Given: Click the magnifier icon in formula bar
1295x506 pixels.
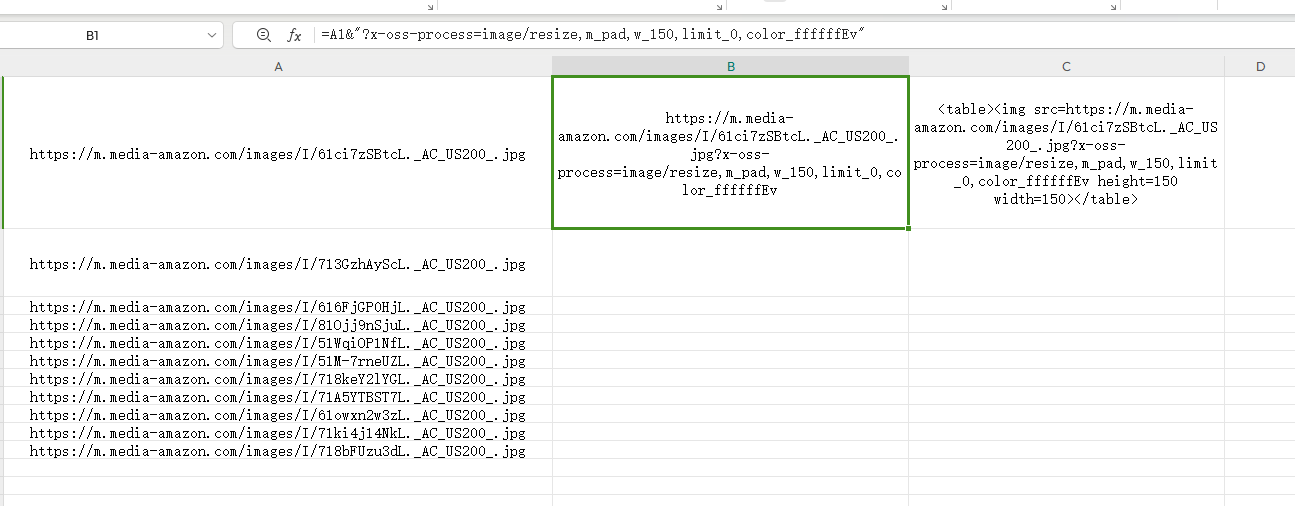Looking at the screenshot, I should (x=264, y=35).
